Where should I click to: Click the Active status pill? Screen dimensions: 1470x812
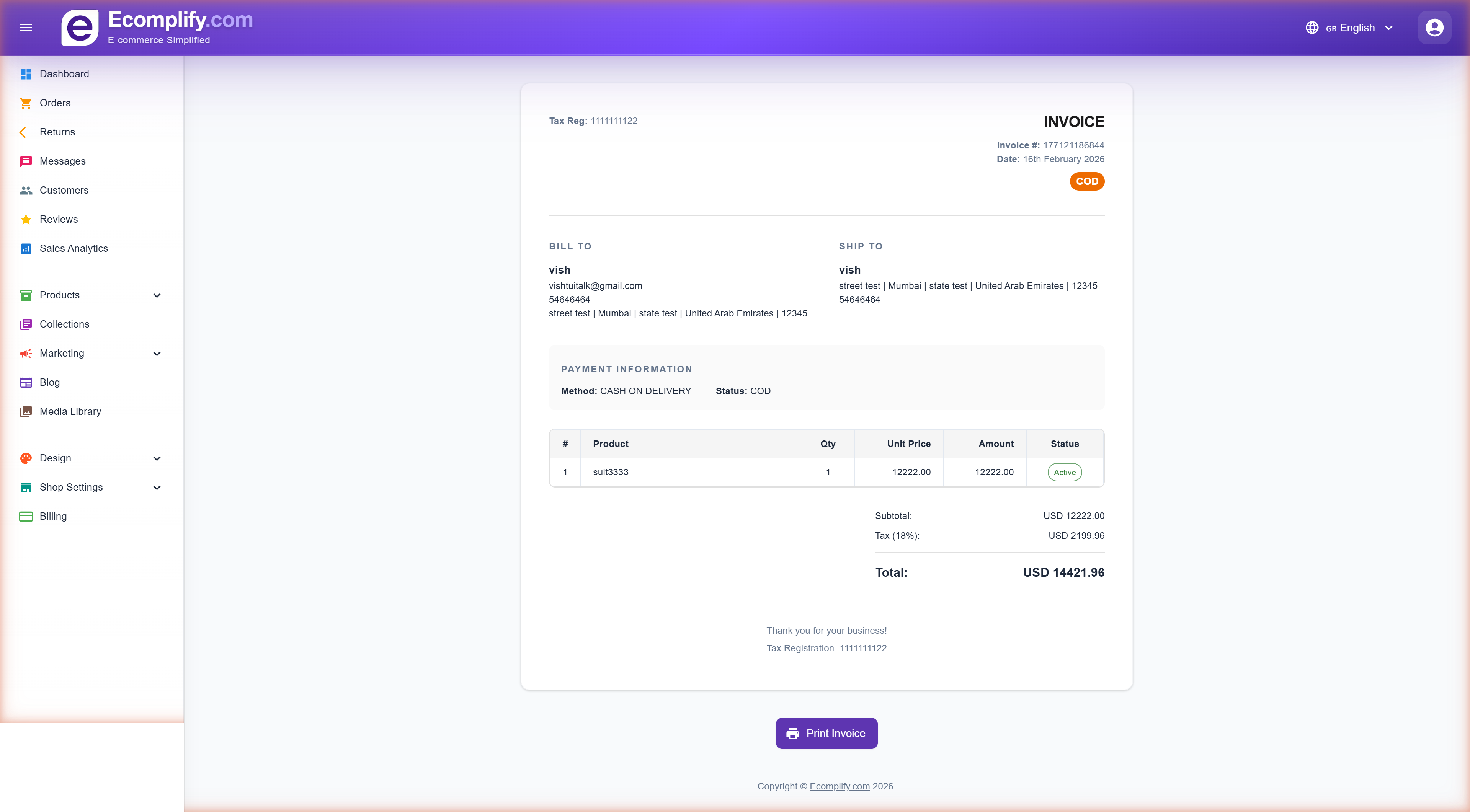point(1064,472)
